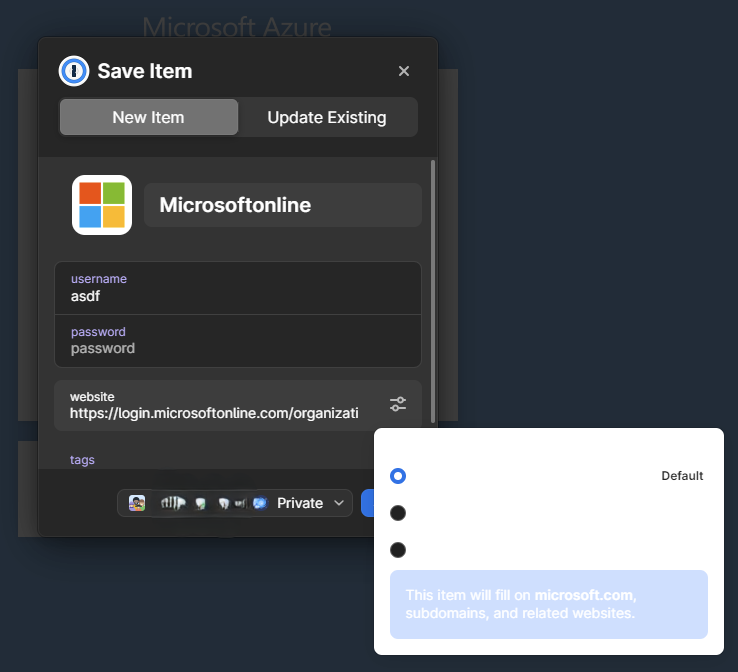The image size is (738, 672).
Task: Click the 1Password logo in the header
Action: (x=75, y=71)
